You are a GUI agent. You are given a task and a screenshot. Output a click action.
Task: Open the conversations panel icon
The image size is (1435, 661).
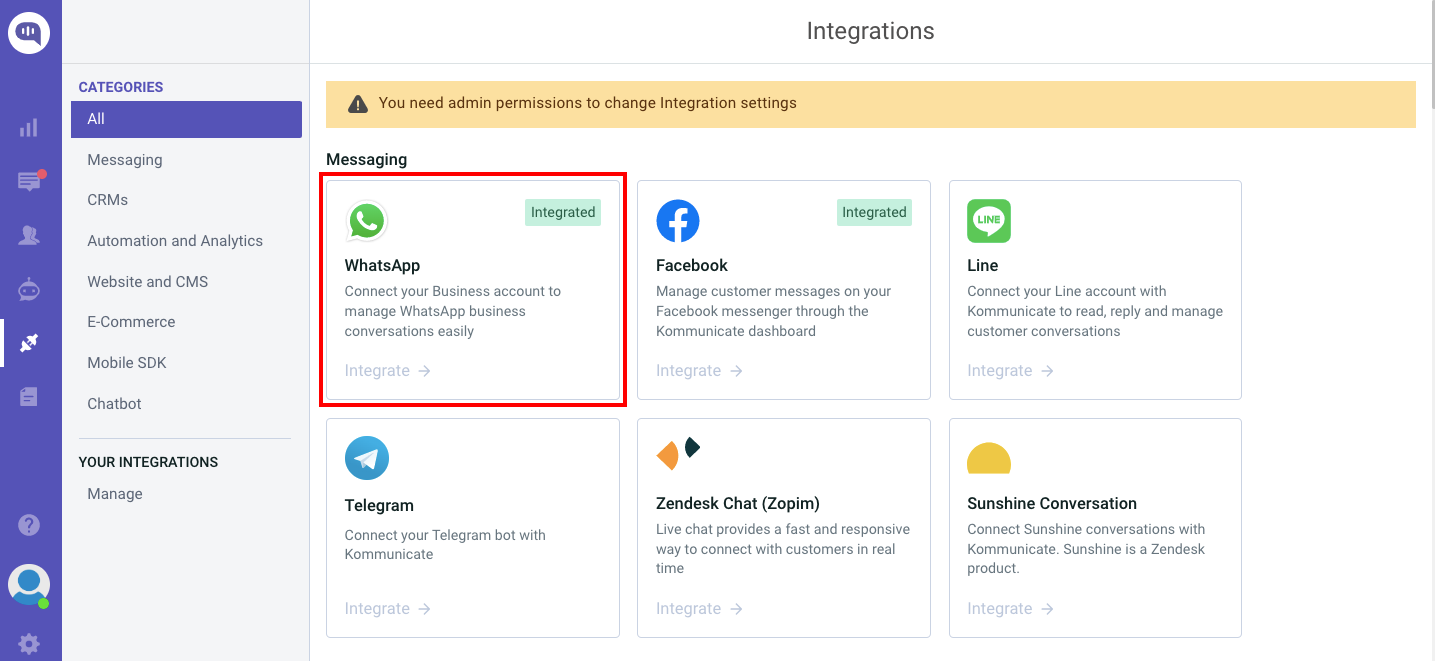coord(29,181)
